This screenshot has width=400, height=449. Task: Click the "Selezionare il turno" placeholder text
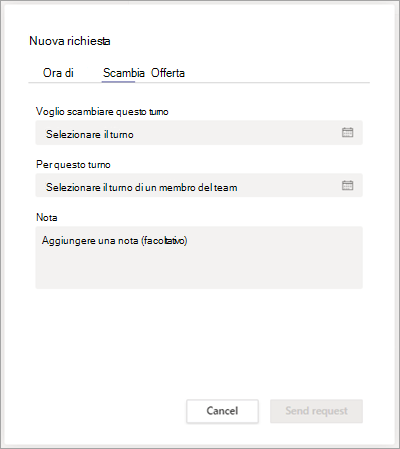[90, 134]
